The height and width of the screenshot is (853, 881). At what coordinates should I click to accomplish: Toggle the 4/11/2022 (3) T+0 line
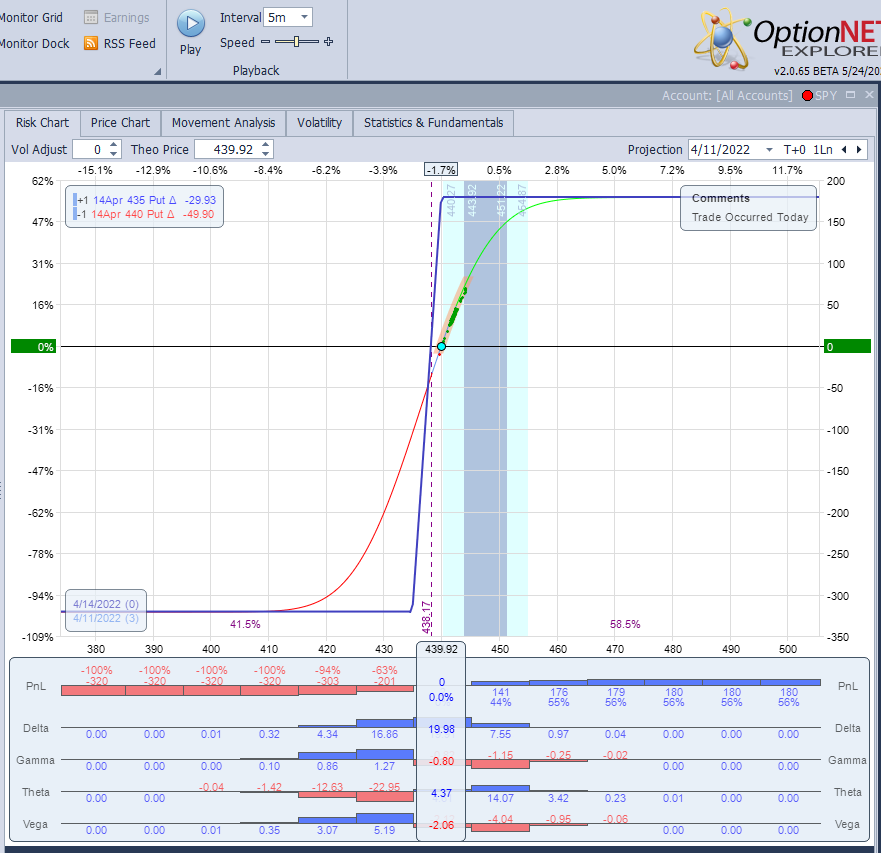[x=106, y=618]
